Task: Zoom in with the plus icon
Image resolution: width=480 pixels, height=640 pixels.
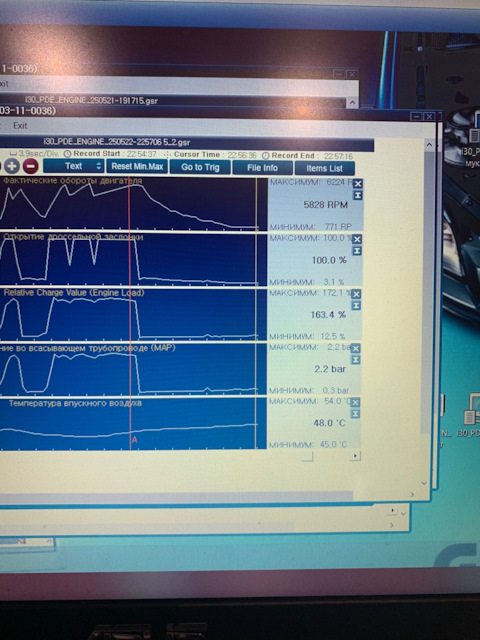Action: tap(12, 166)
